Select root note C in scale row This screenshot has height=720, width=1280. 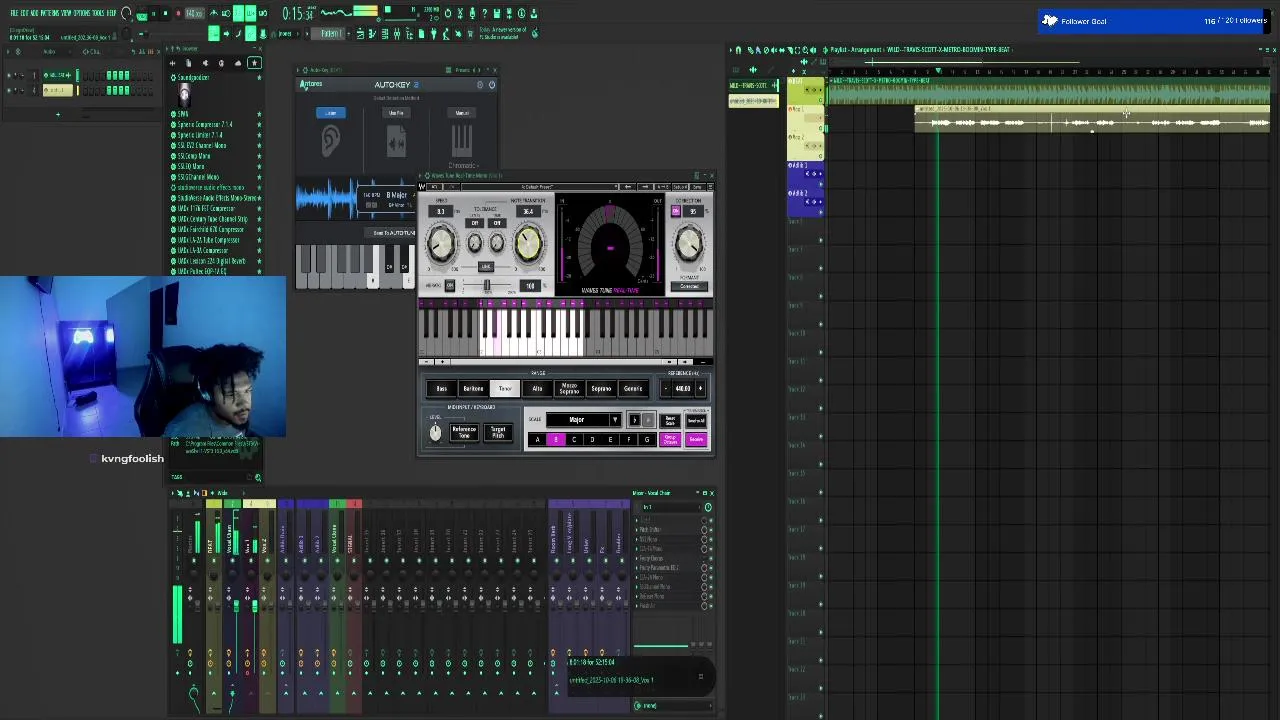[x=574, y=440]
